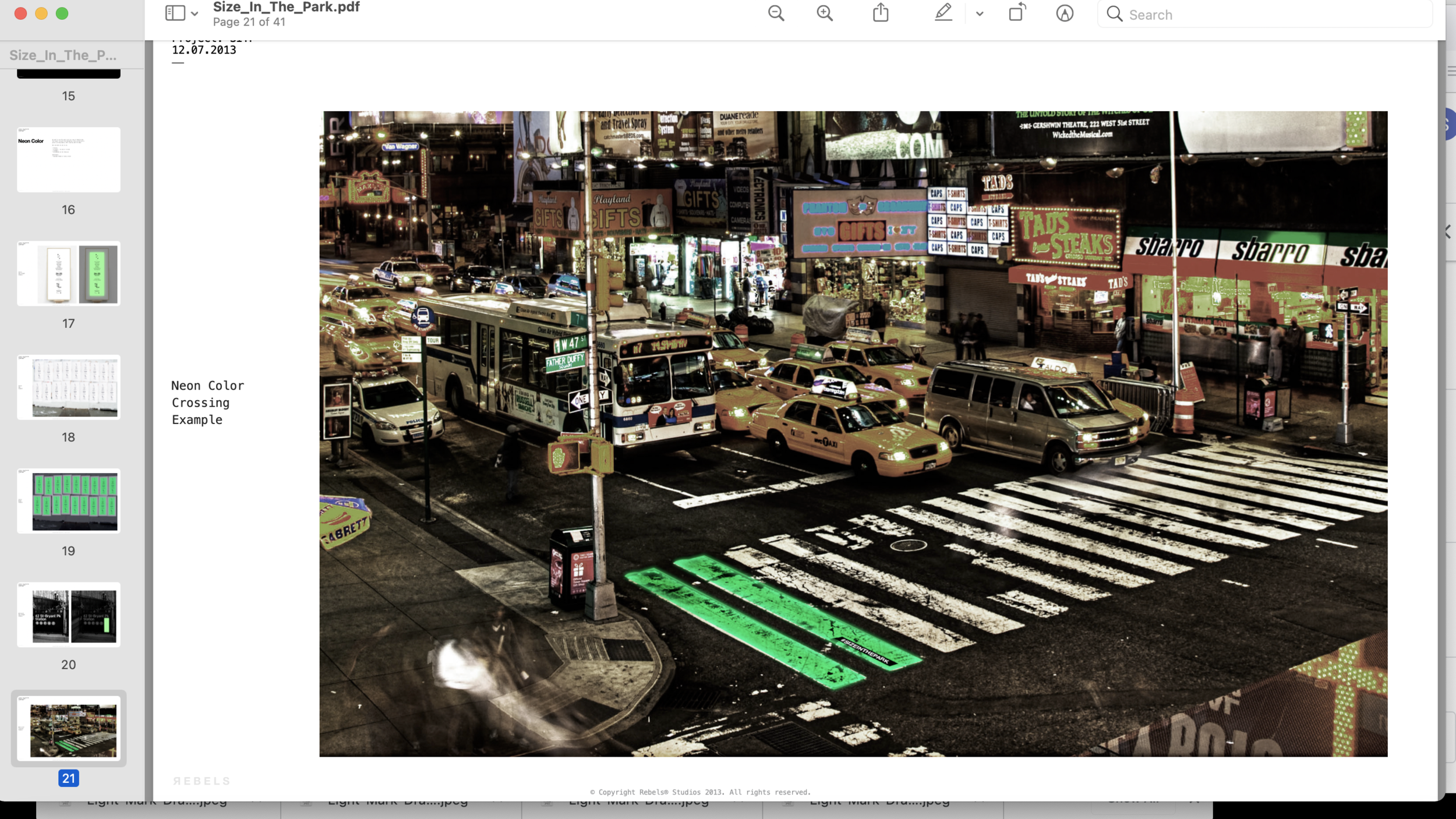Rotate the page with Rotate icon
1456x819 pixels.
pos(1017,12)
